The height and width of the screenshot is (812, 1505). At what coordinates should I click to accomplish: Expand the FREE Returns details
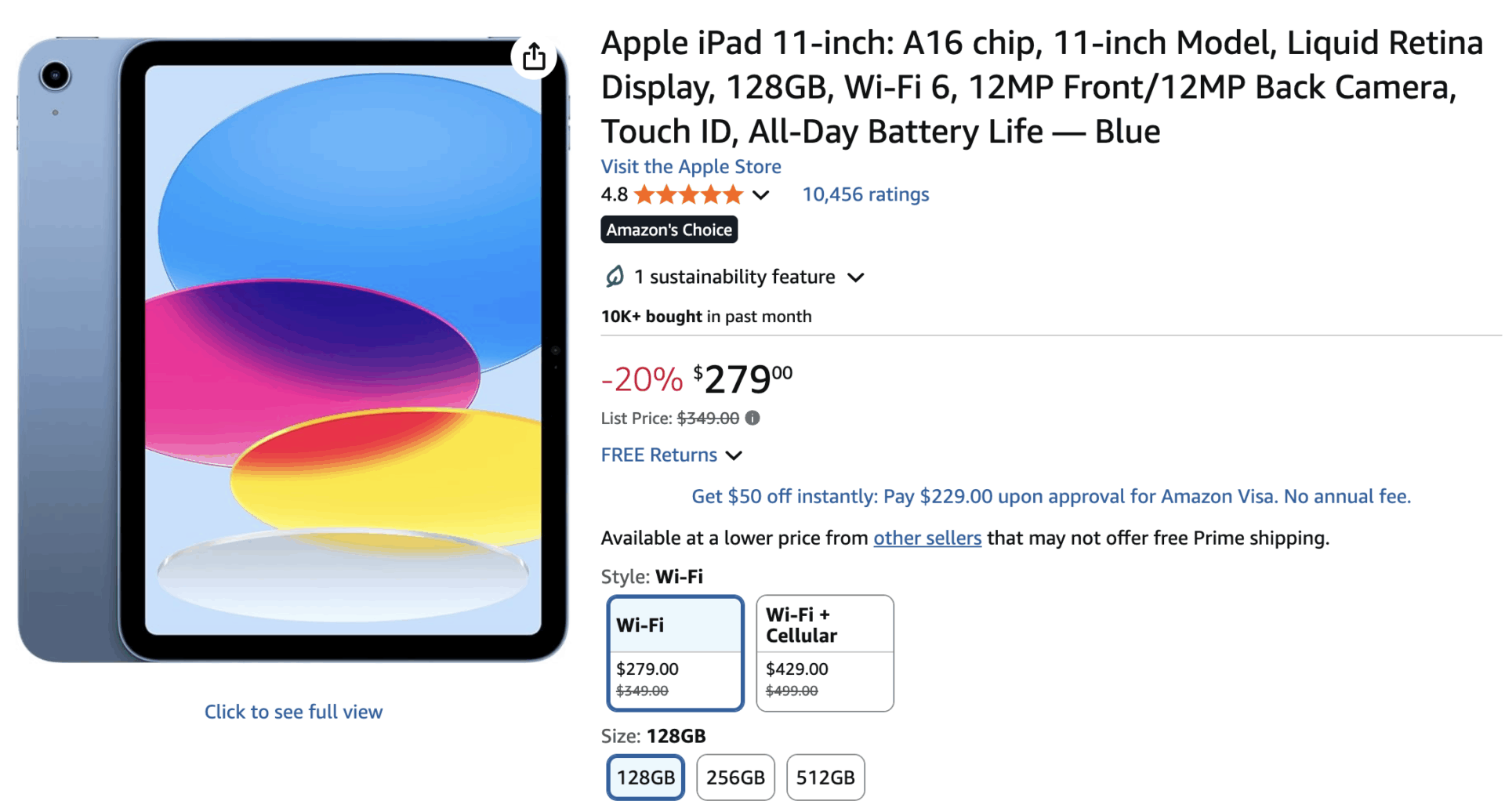[734, 455]
